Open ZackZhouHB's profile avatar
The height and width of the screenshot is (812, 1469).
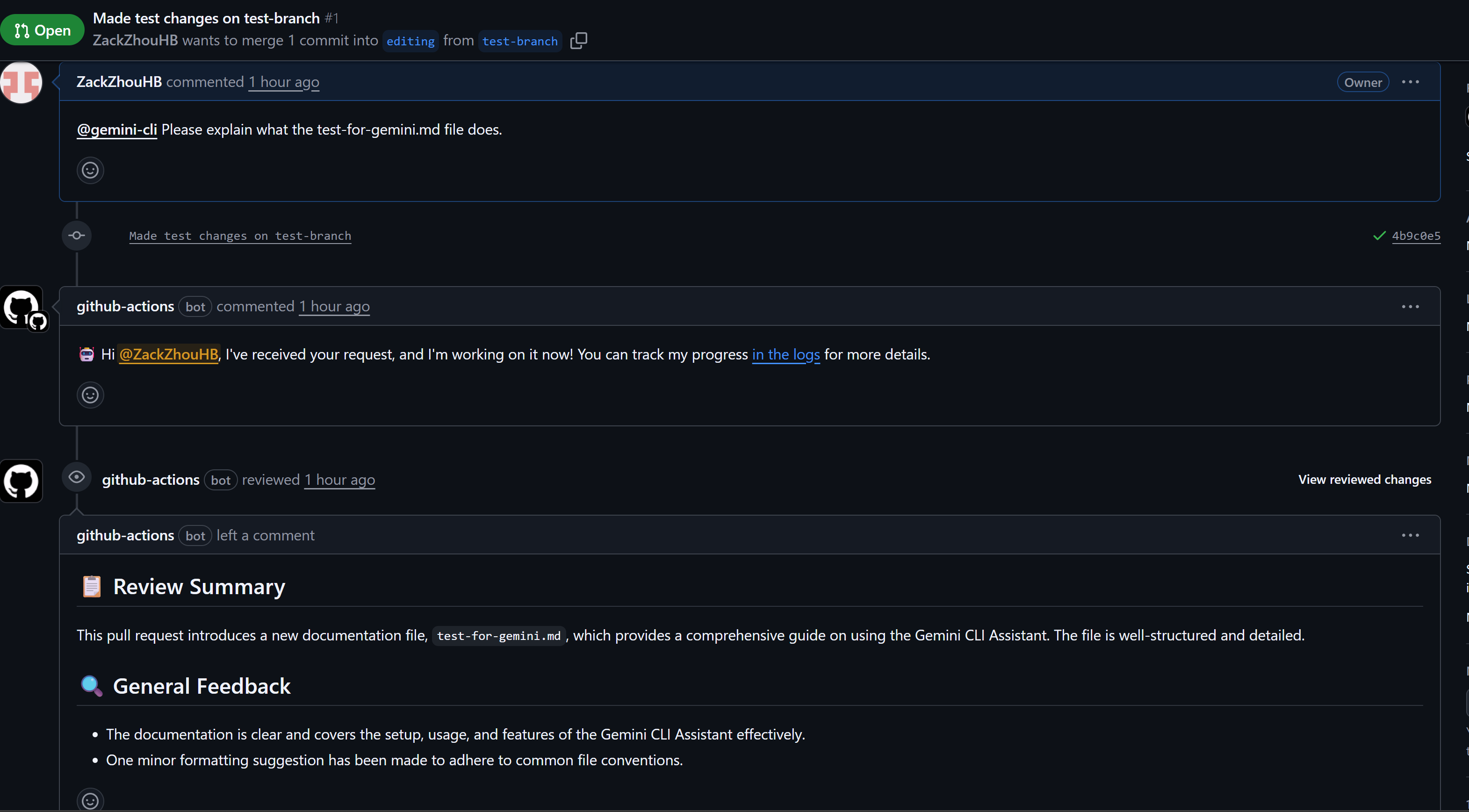21,83
